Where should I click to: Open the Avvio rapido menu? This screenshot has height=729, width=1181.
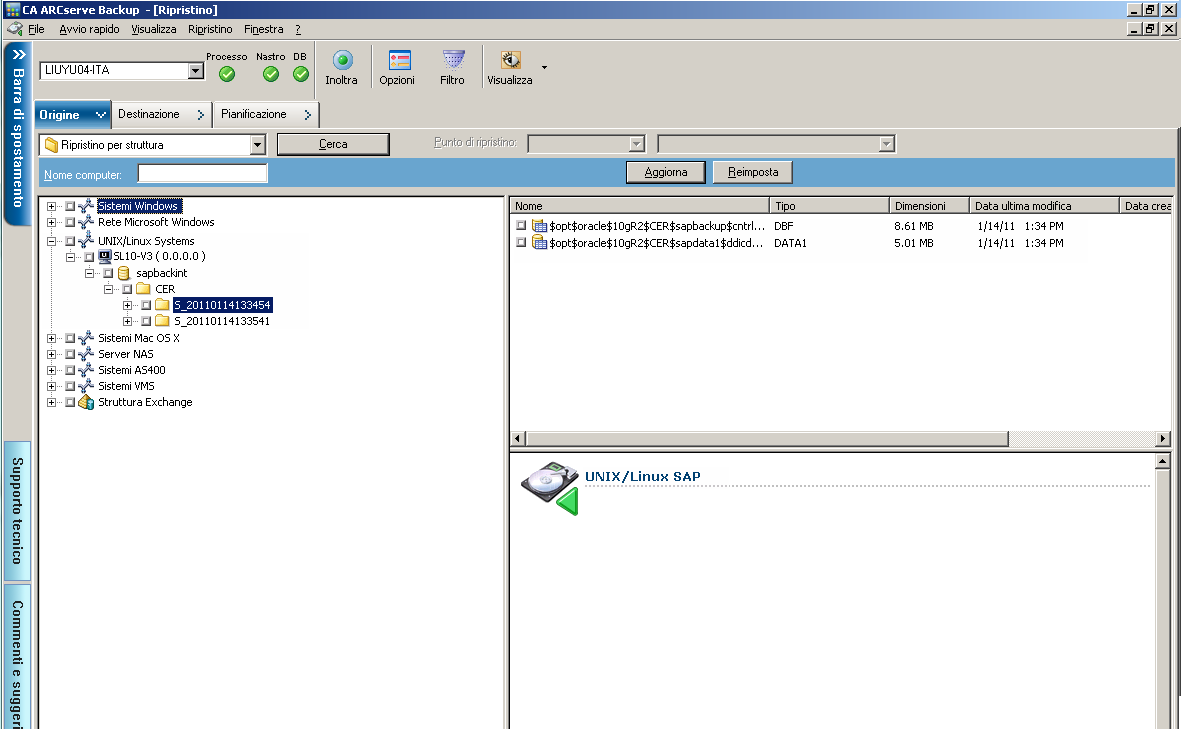tap(89, 29)
